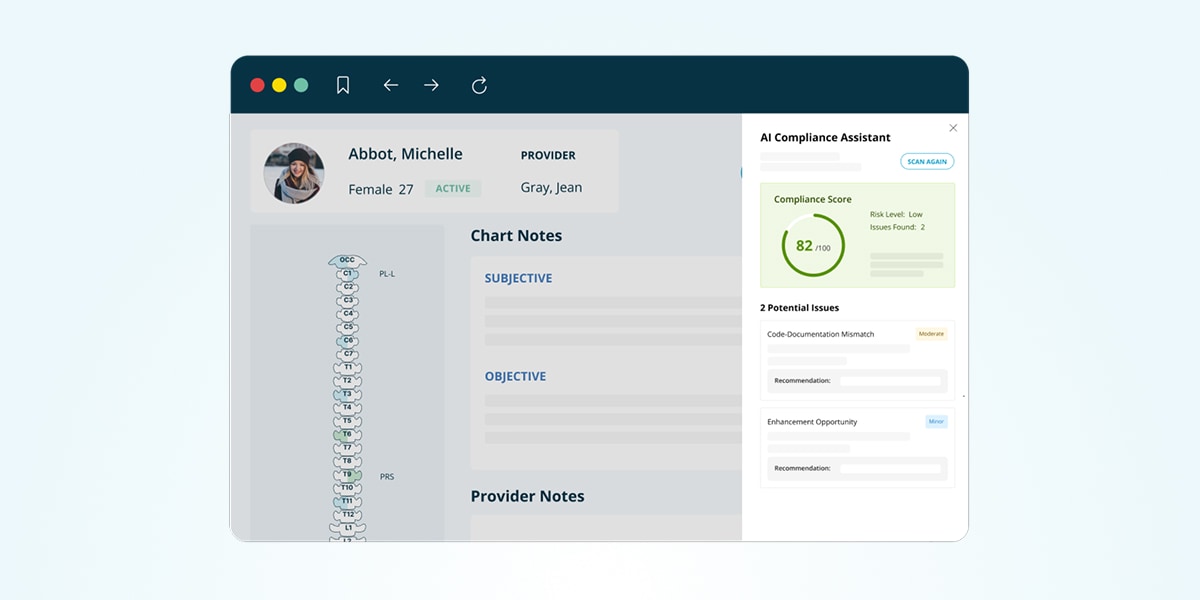The image size is (1200, 600).
Task: Expand the Enhancement Opportunity issue card
Action: (856, 447)
